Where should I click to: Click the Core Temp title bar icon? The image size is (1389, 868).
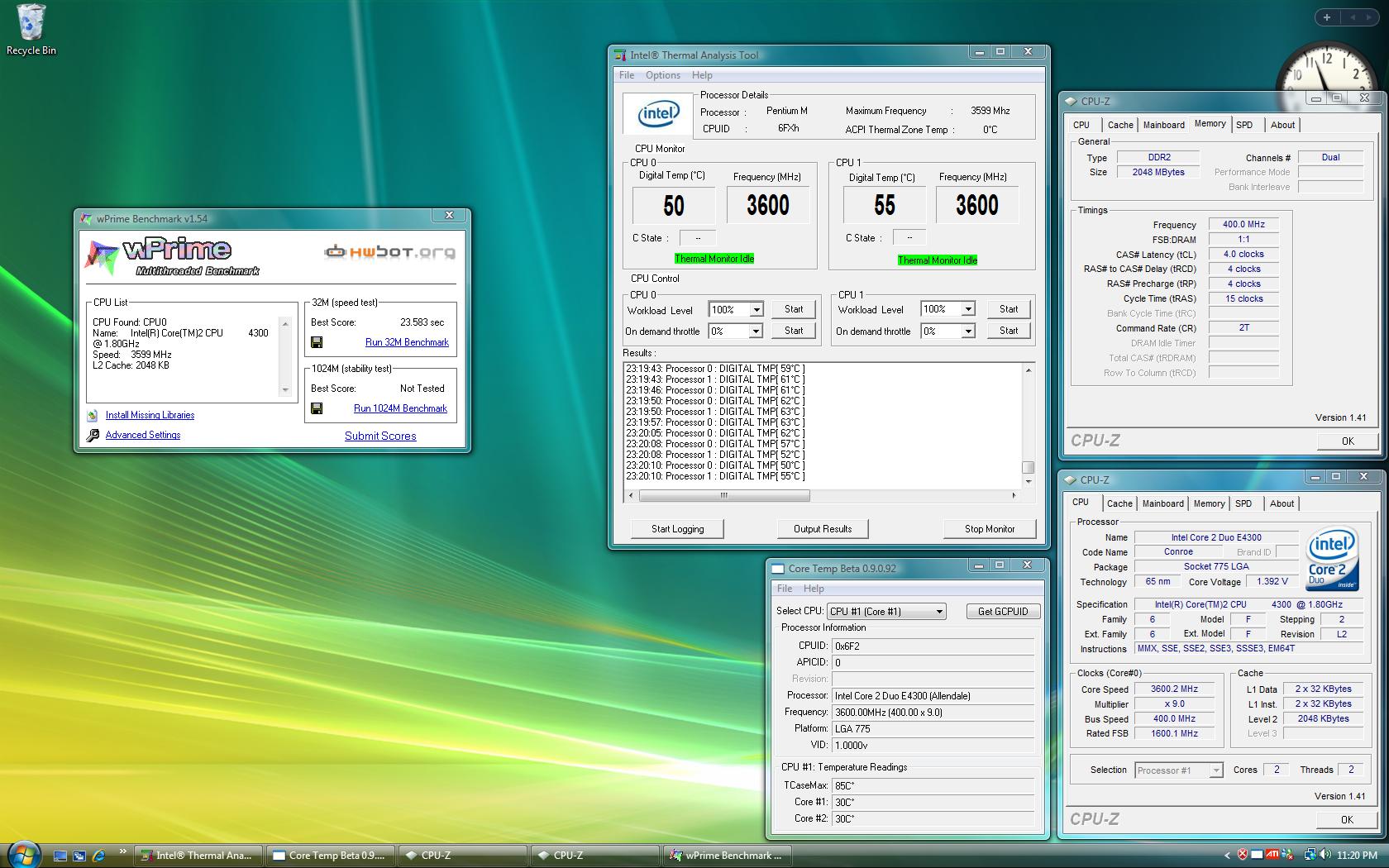[777, 569]
